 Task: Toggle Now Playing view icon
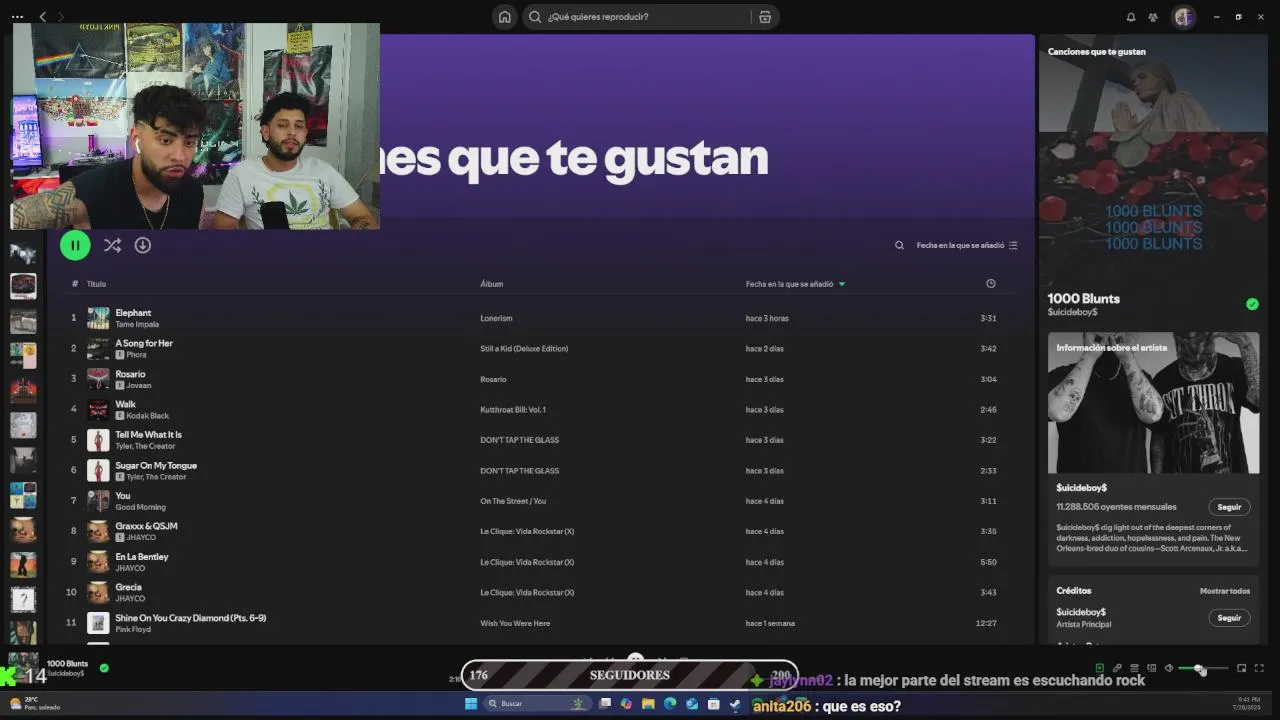pos(1100,668)
